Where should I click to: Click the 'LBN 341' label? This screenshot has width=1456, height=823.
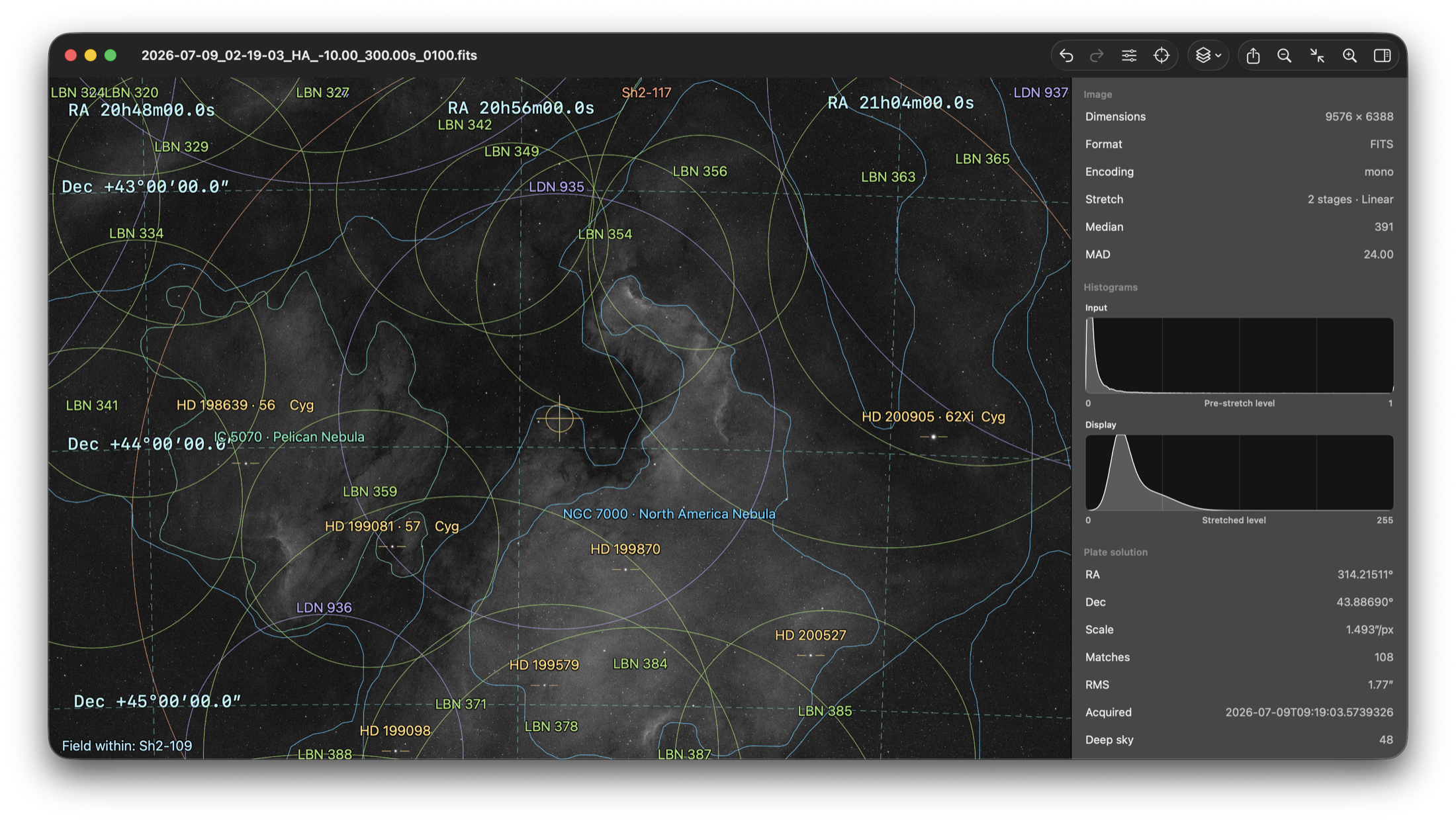[x=92, y=406]
